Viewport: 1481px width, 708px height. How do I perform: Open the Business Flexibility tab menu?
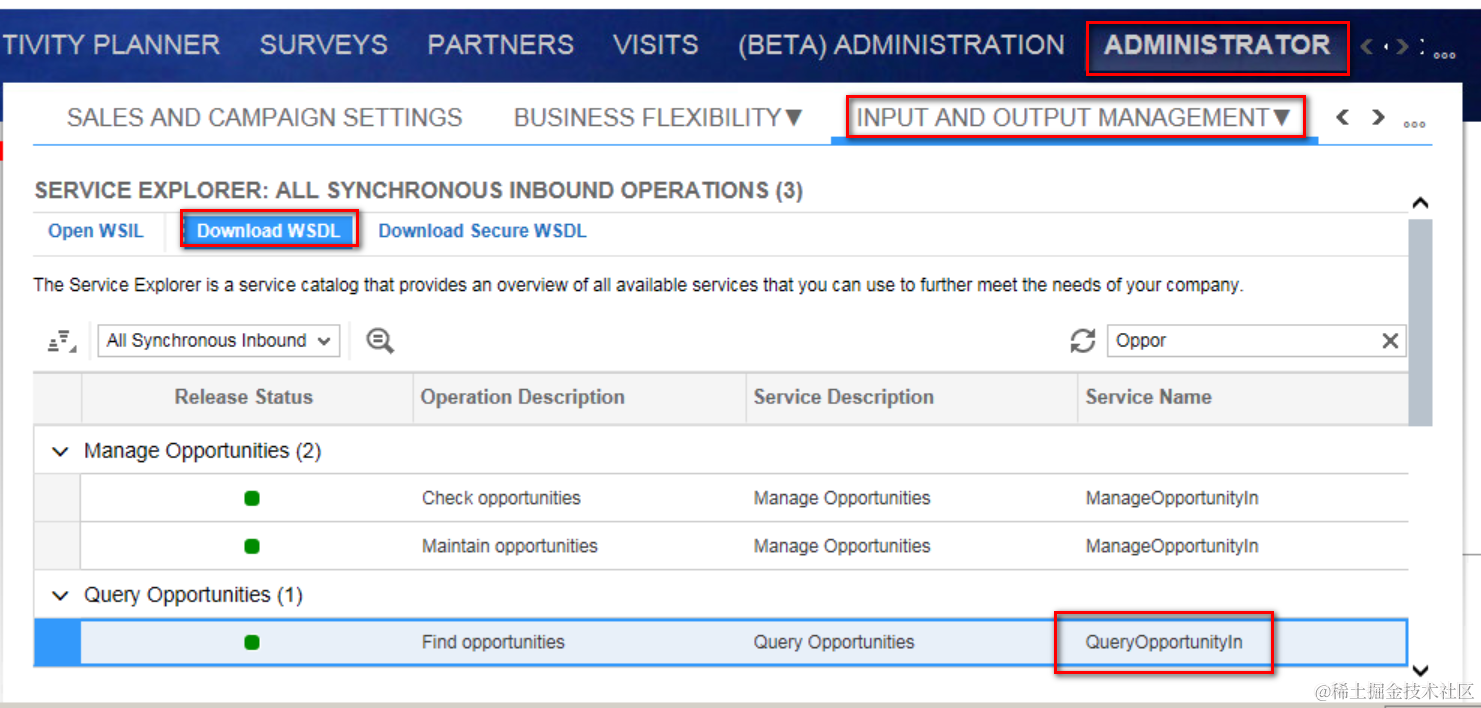pyautogui.click(x=658, y=118)
